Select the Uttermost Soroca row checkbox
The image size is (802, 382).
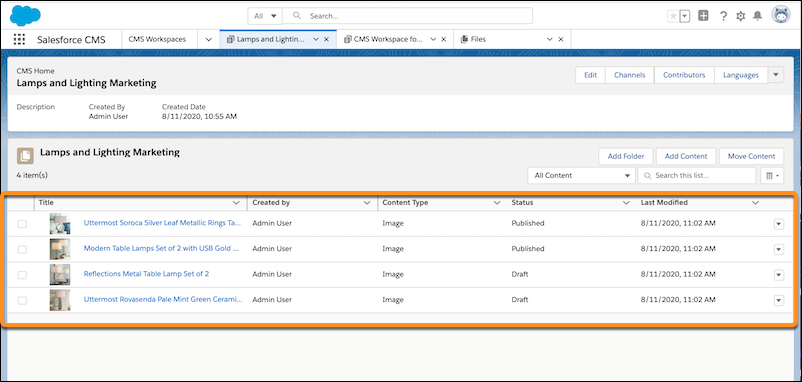click(x=22, y=223)
